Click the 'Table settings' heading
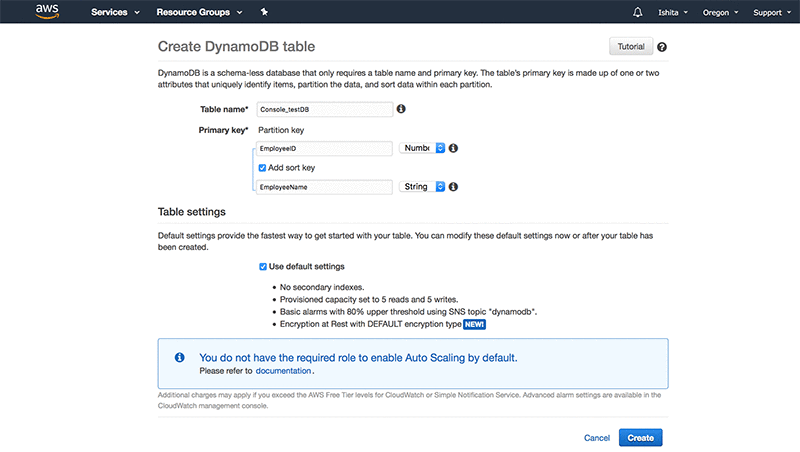 [x=192, y=212]
